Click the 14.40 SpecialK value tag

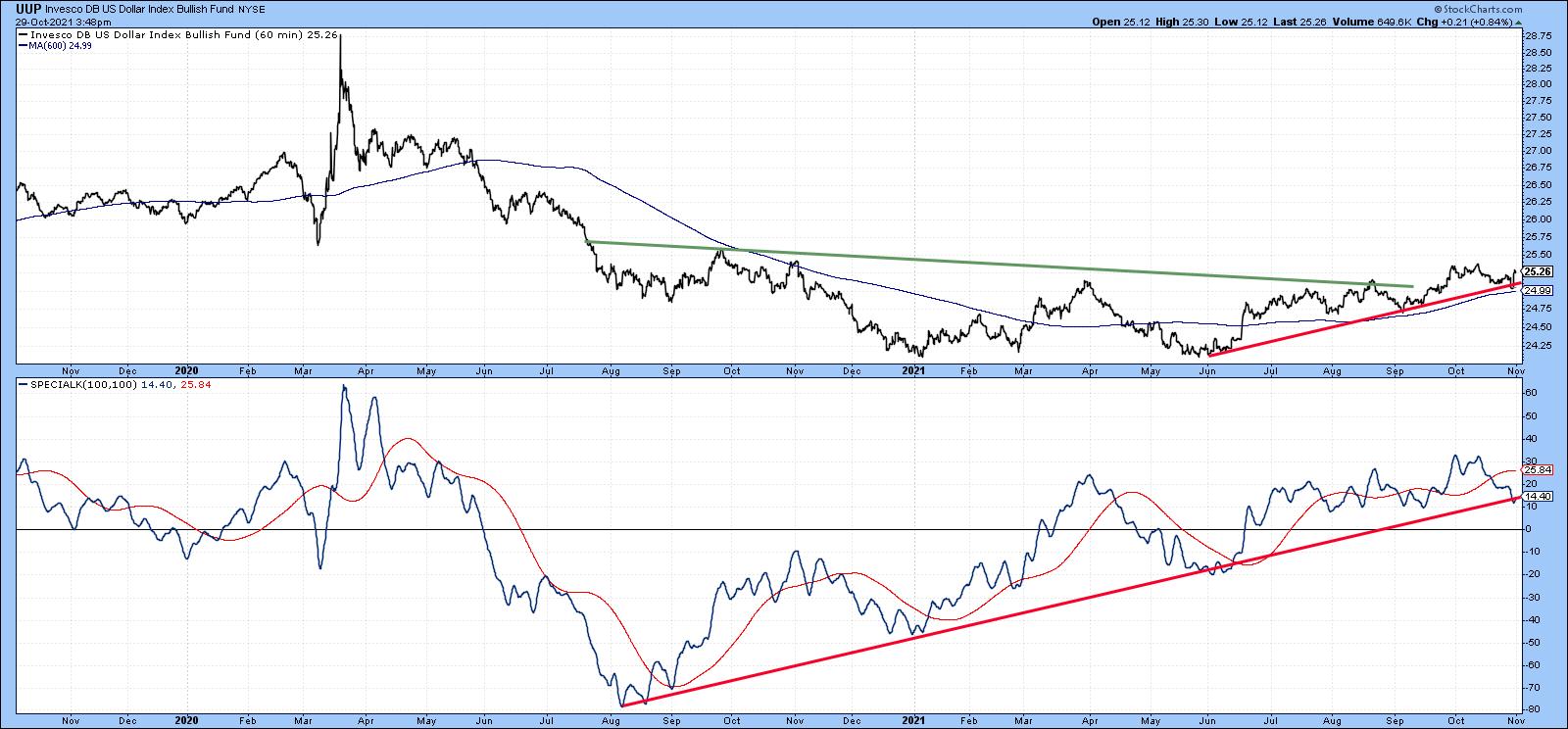tap(1539, 497)
